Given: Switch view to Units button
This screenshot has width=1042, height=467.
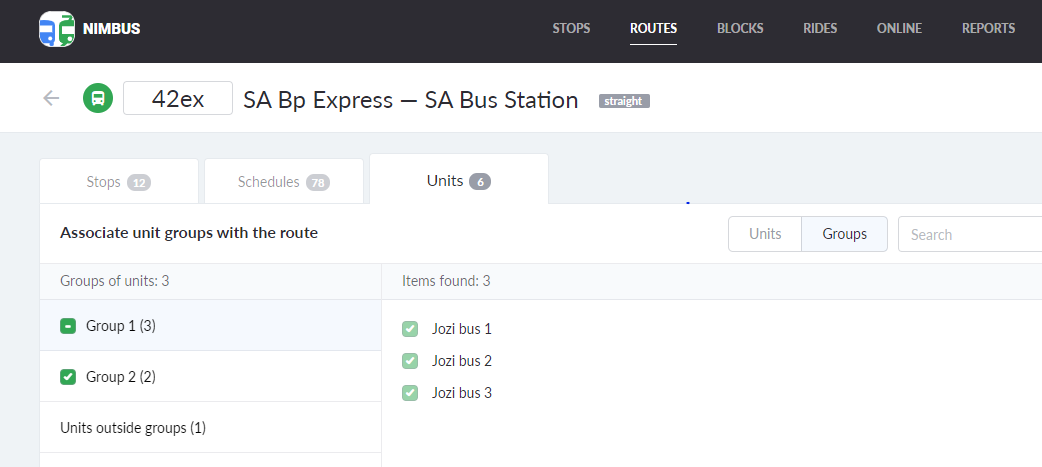Looking at the screenshot, I should click(765, 234).
